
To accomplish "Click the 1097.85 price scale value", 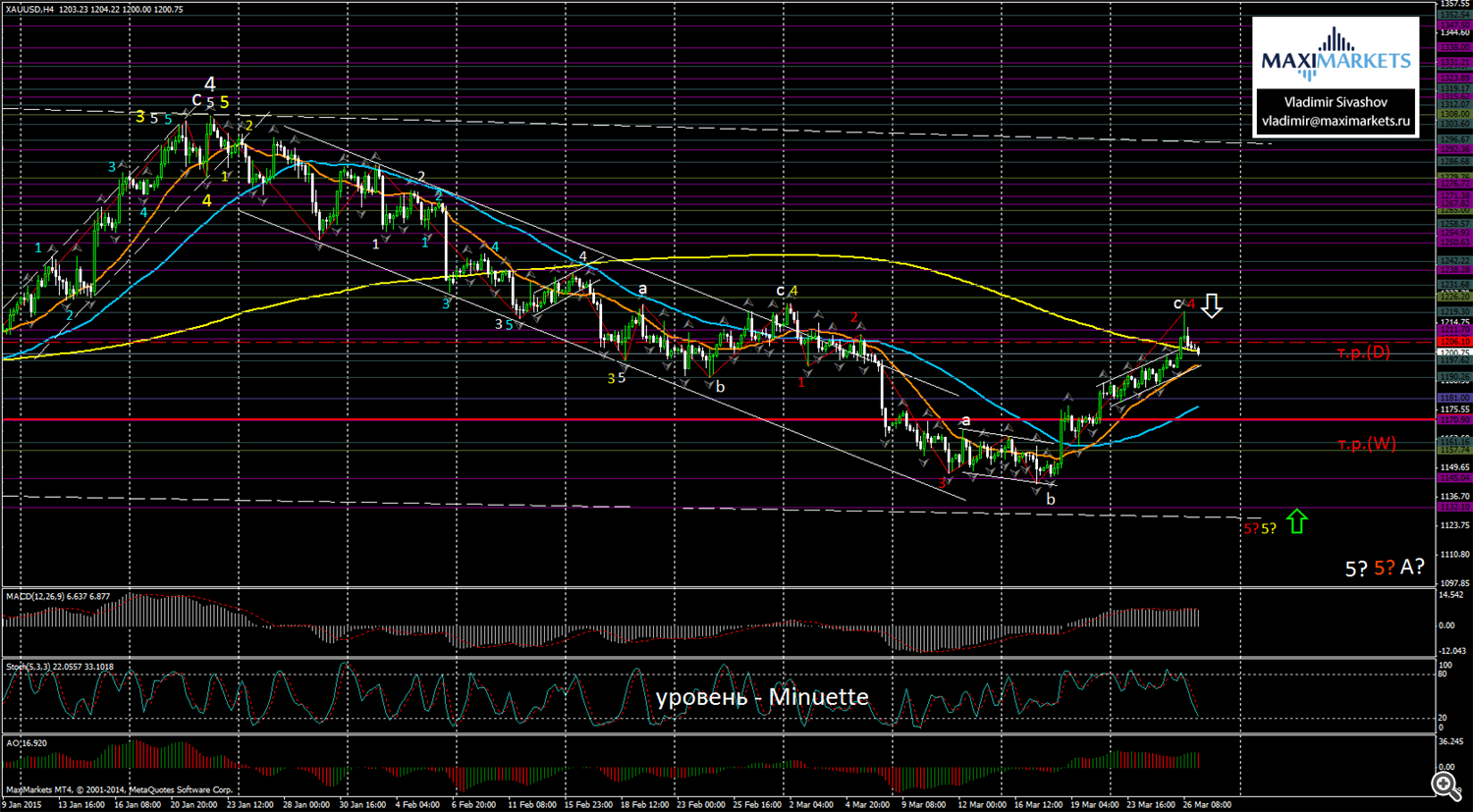I will tap(1454, 583).
